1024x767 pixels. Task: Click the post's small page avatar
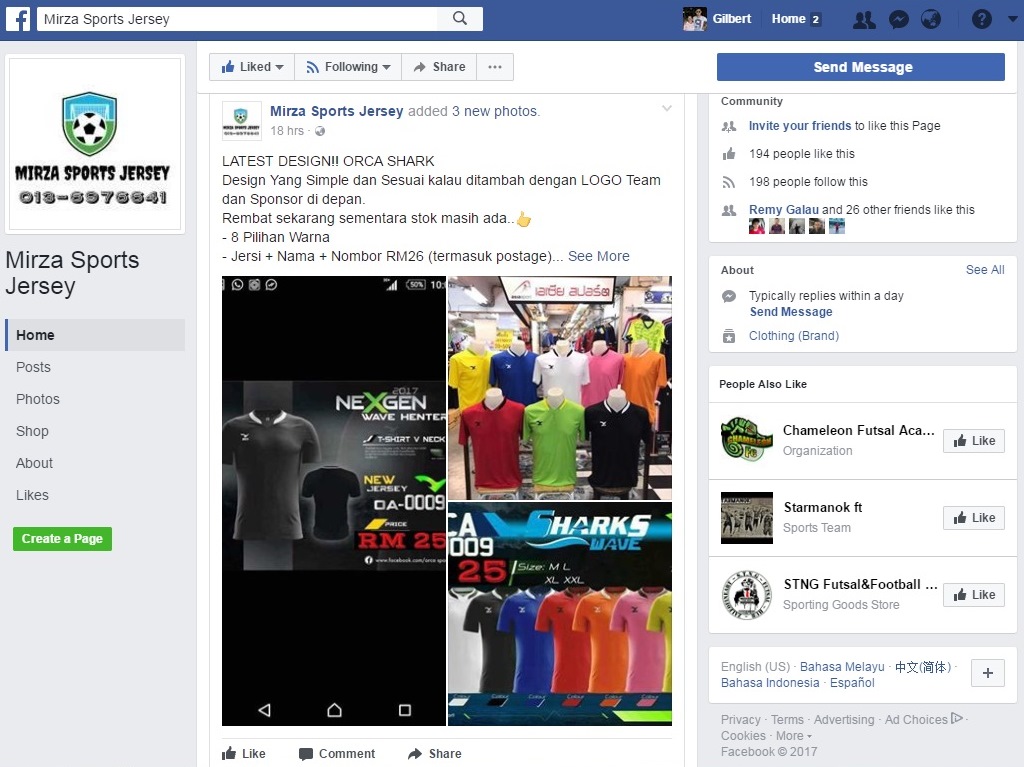coord(242,121)
